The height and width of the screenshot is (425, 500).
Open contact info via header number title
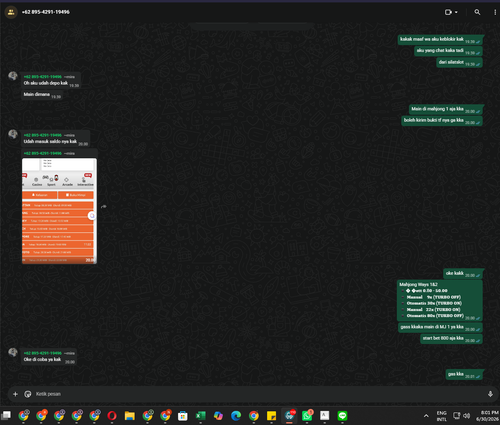coord(46,12)
